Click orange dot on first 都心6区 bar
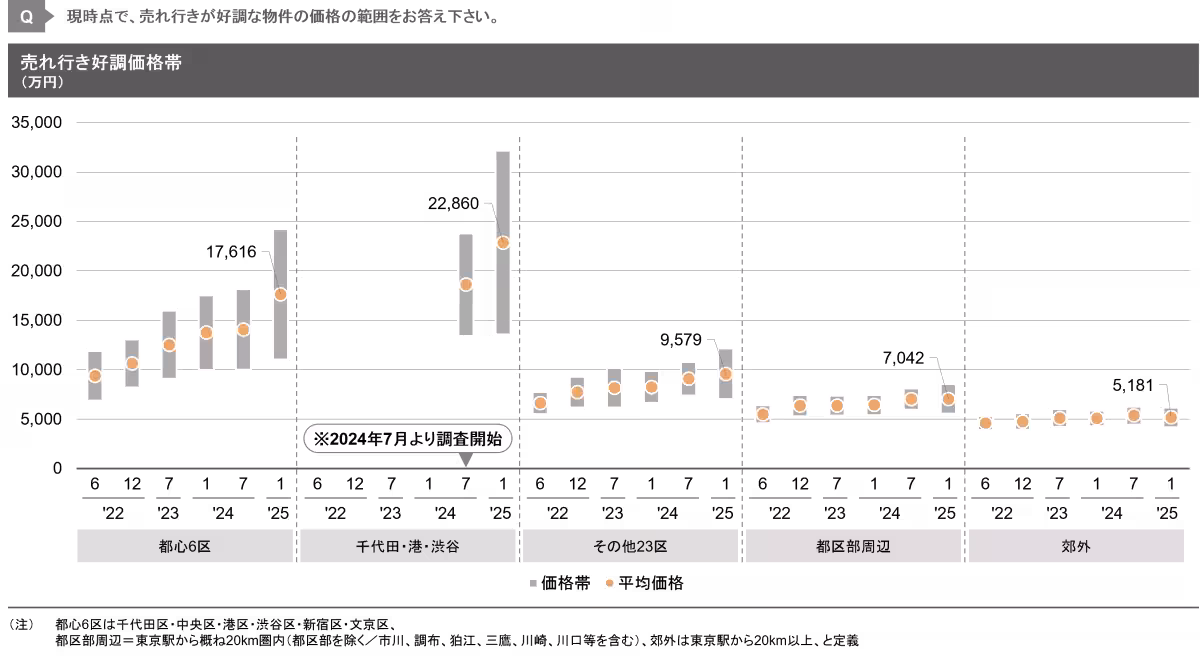This screenshot has height=656, width=1200. click(x=95, y=376)
